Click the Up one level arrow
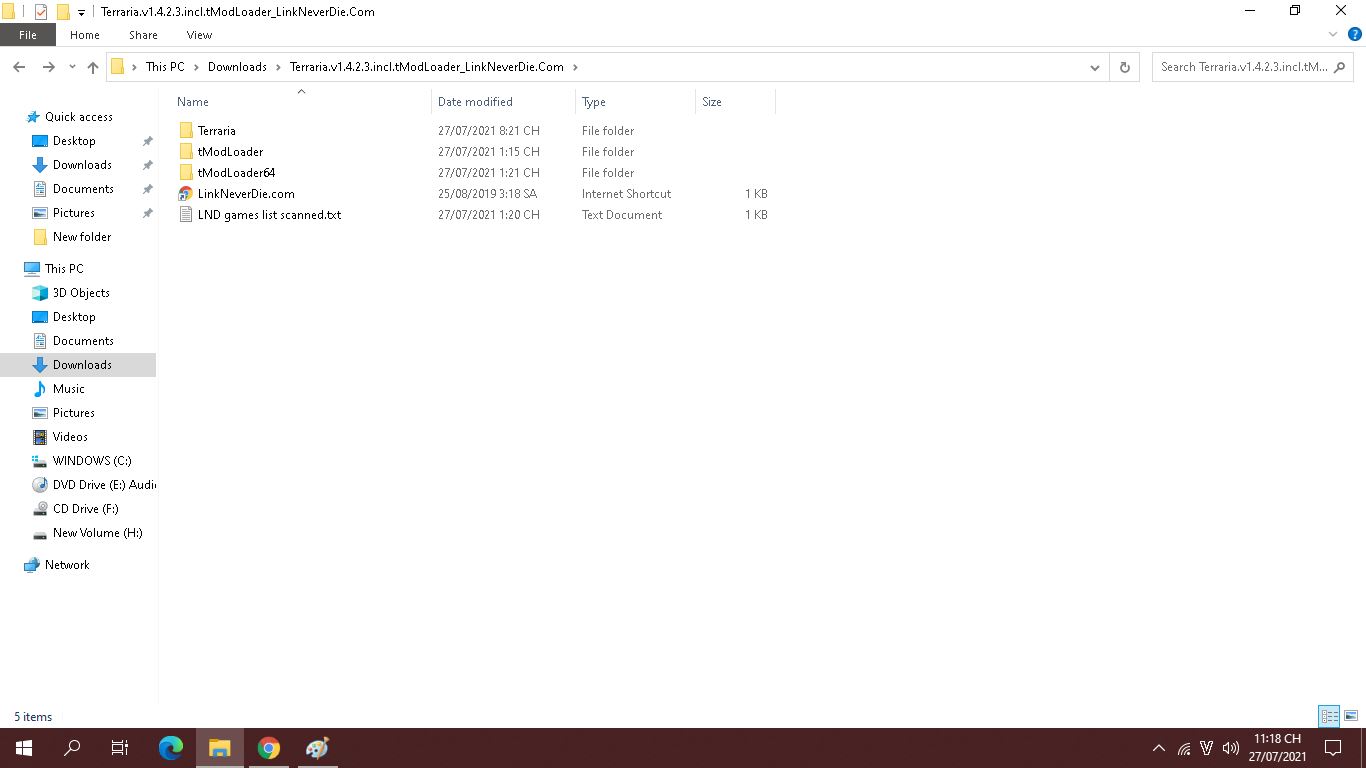The image size is (1366, 768). point(93,67)
